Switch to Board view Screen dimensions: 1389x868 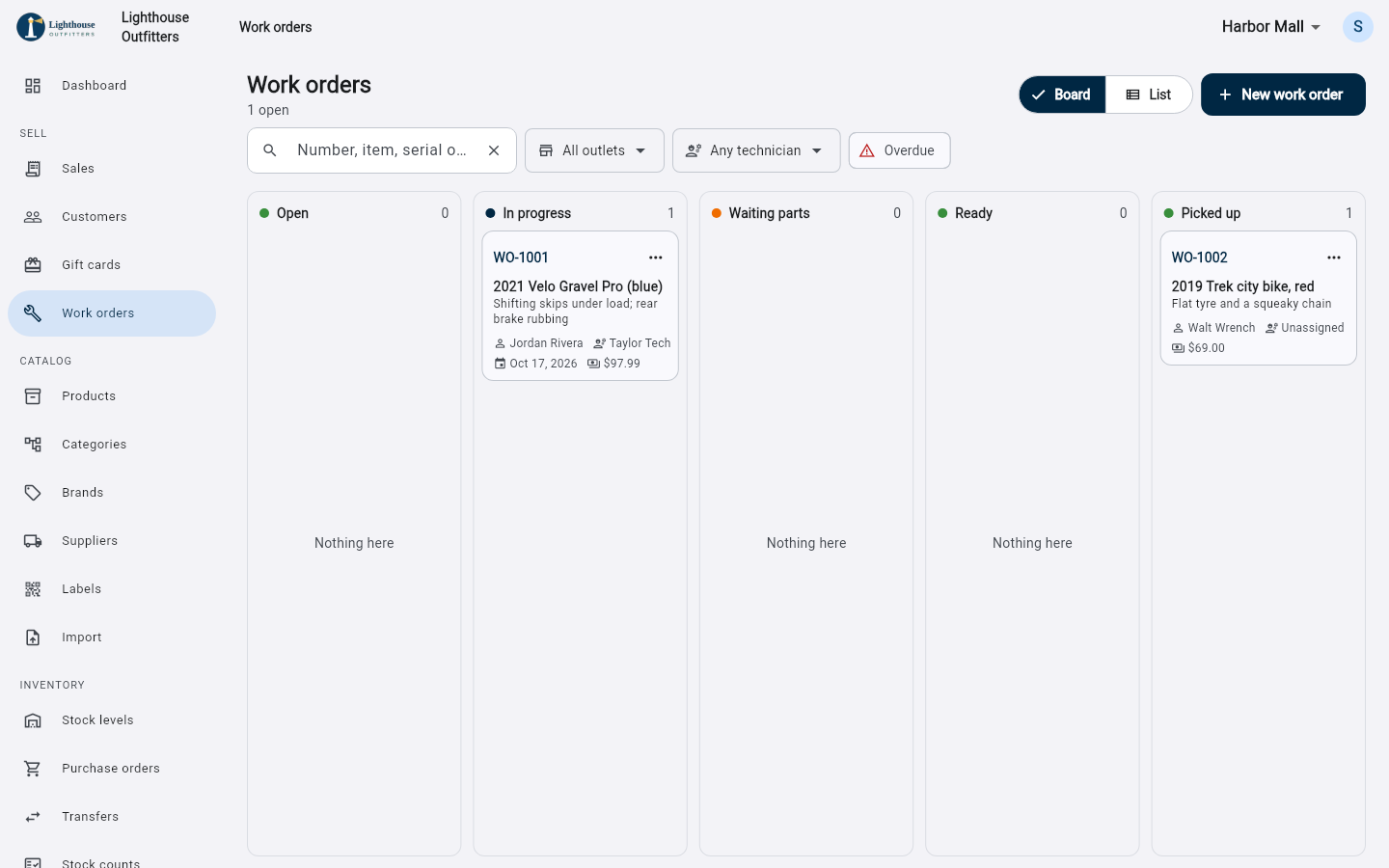point(1062,95)
